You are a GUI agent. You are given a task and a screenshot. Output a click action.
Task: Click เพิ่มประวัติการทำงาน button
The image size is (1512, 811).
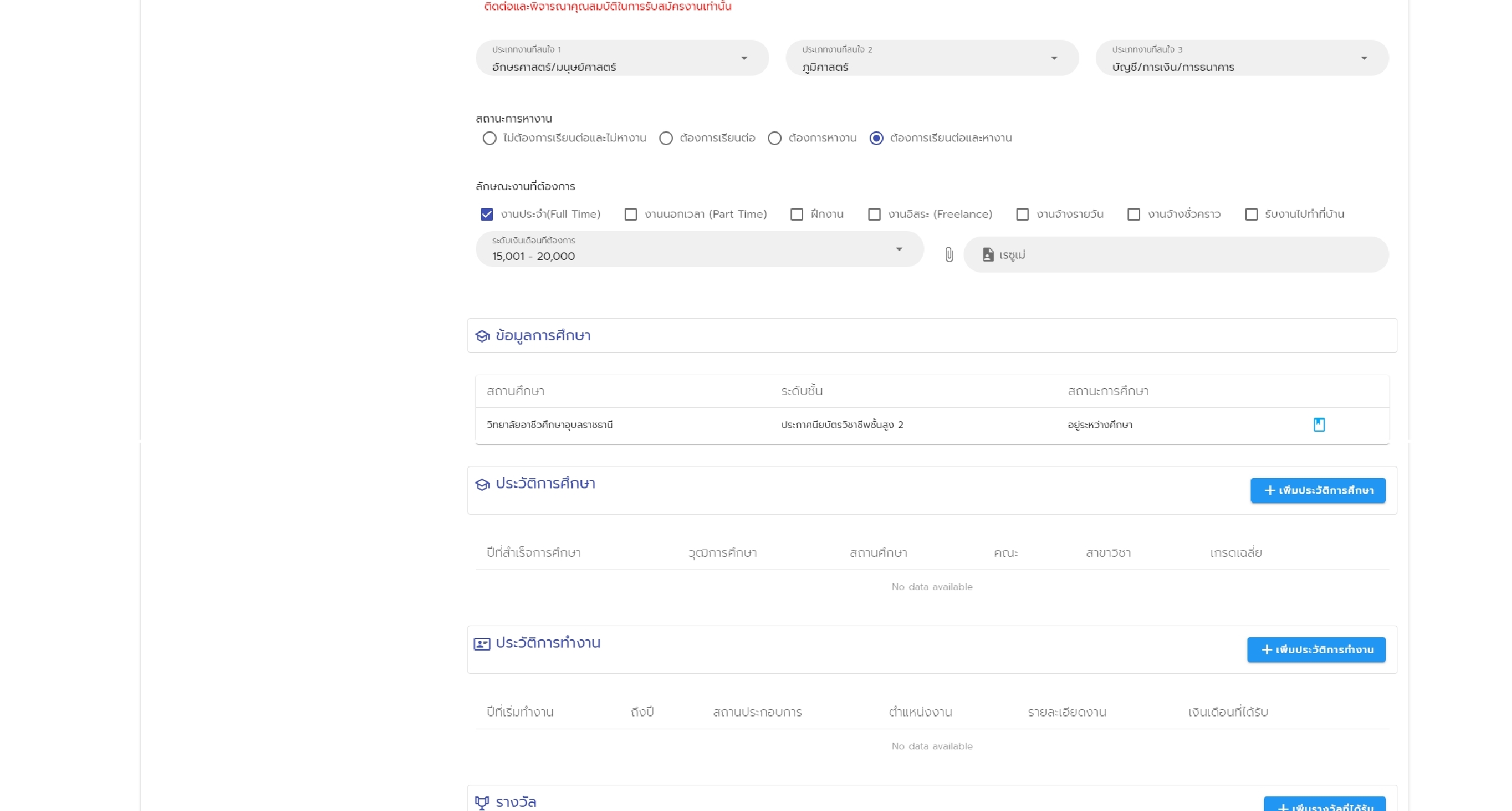[1316, 650]
